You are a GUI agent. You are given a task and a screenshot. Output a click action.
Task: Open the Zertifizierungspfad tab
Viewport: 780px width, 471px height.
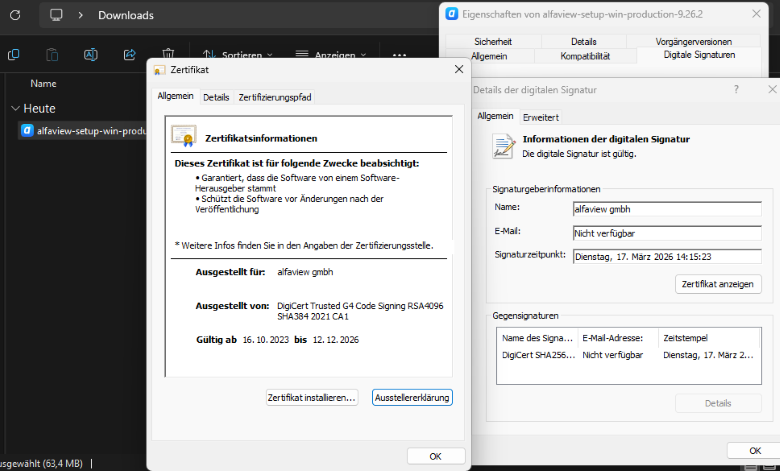coord(275,97)
